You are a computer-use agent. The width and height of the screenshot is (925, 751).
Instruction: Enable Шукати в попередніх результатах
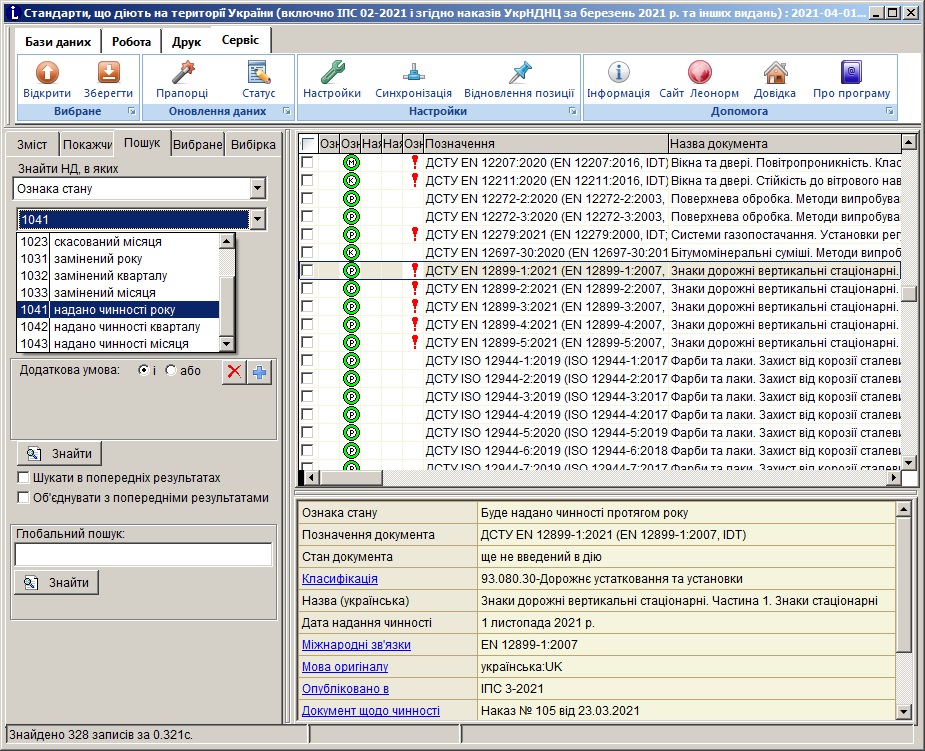coord(24,477)
